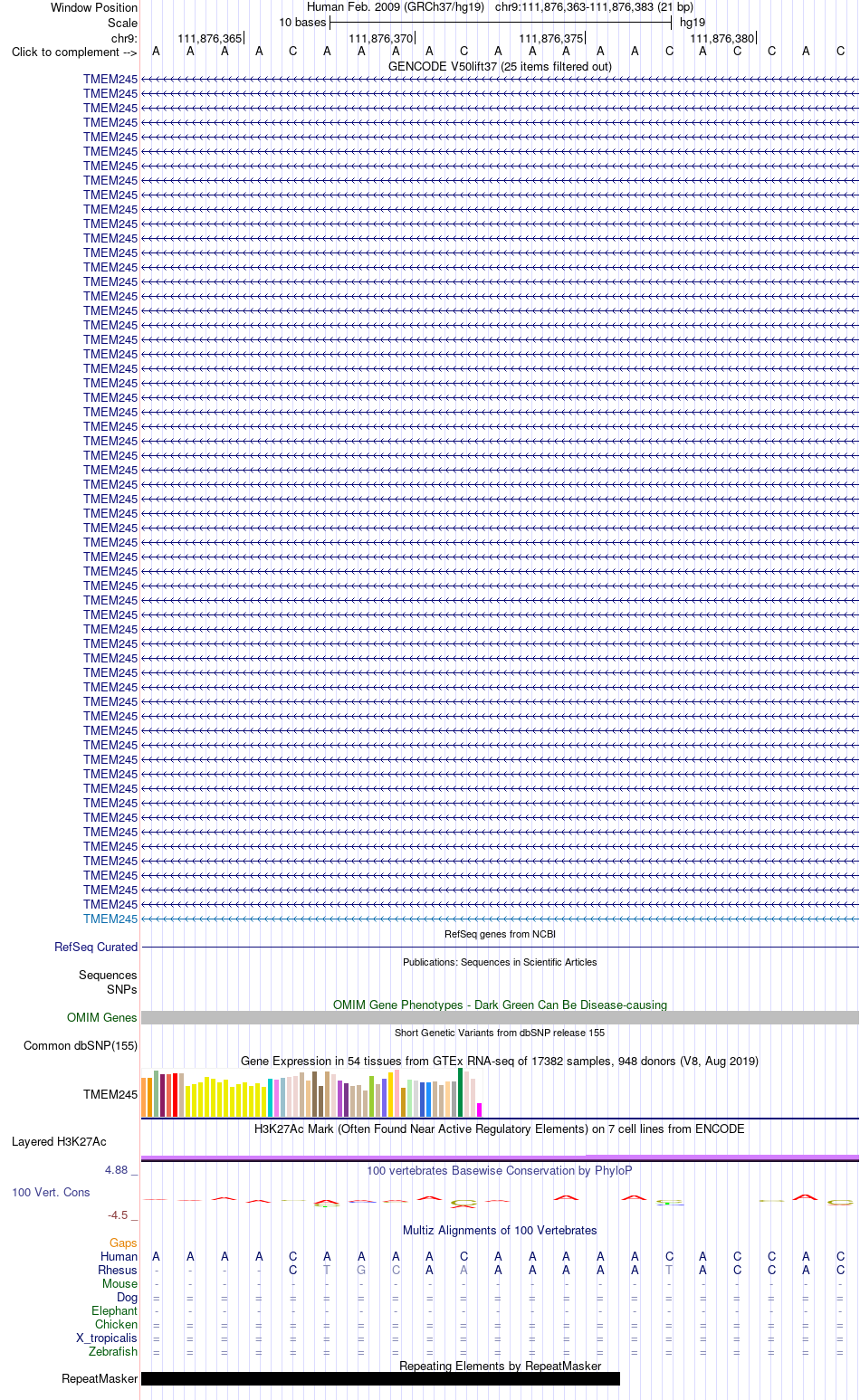This screenshot has height=1400, width=860.
Task: Open the light-blue TMEM245 transcript label
Action: click(x=110, y=919)
